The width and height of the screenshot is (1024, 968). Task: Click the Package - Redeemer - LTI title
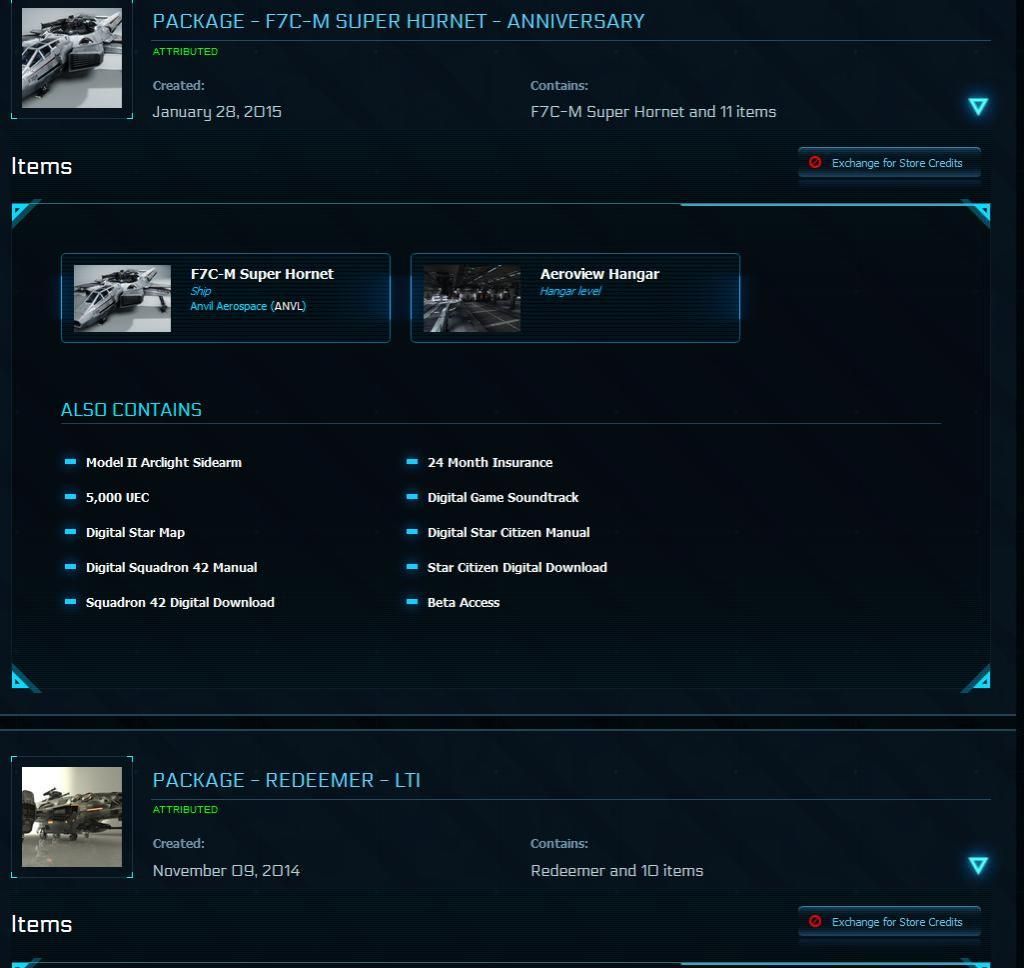[x=286, y=780]
